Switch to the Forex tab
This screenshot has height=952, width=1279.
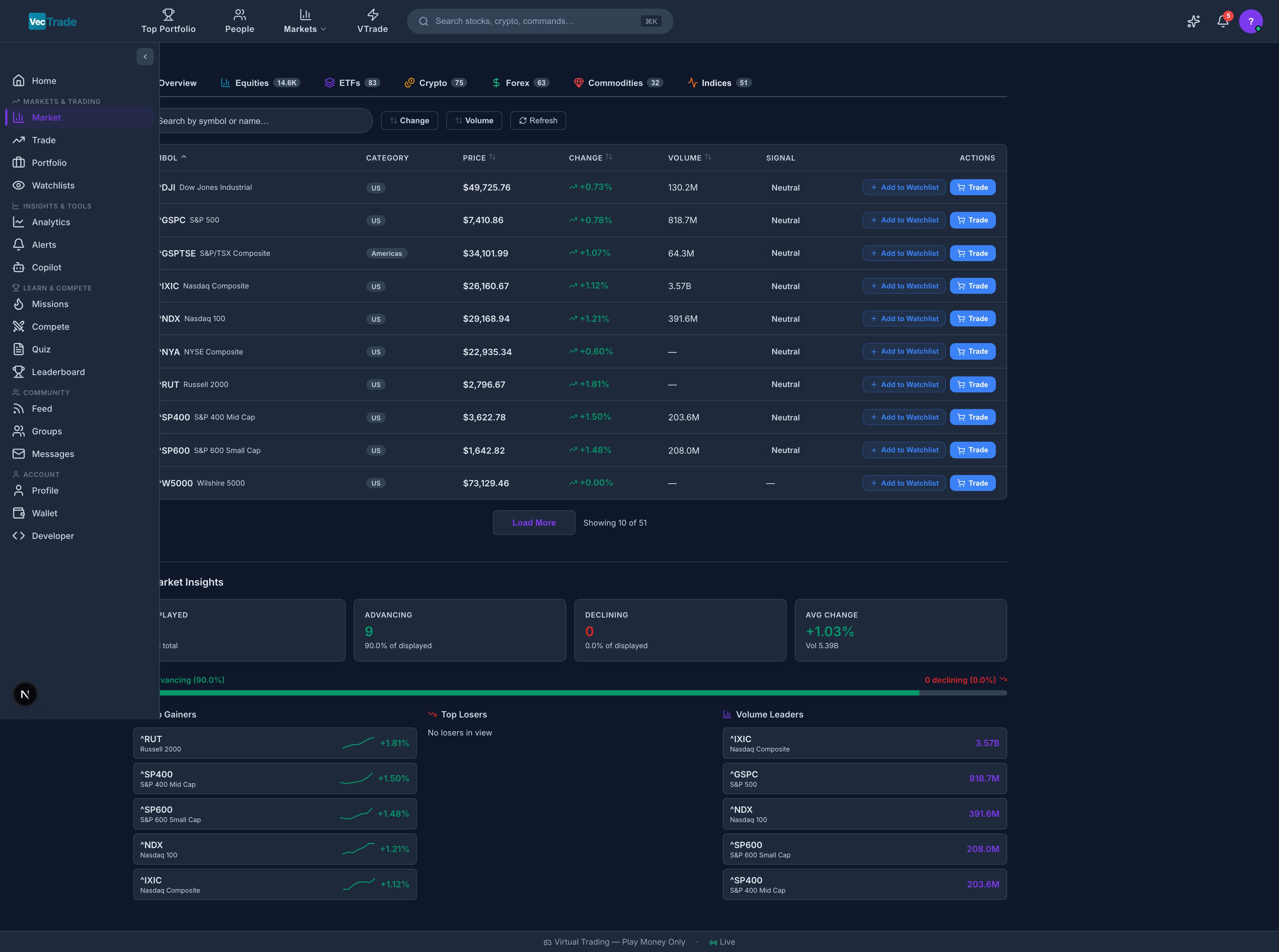point(520,83)
